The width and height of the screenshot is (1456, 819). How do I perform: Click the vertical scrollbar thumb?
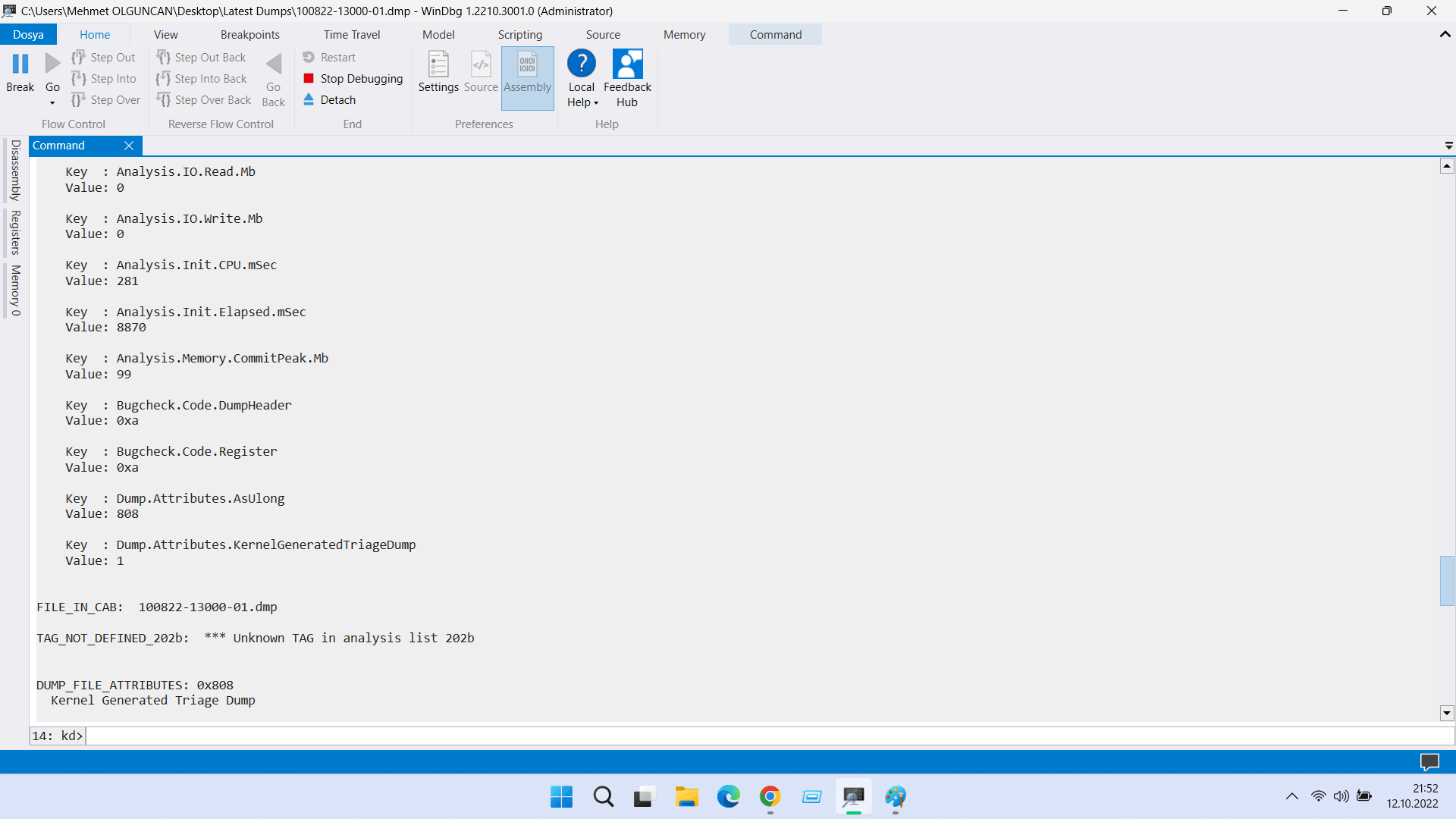coord(1447,581)
